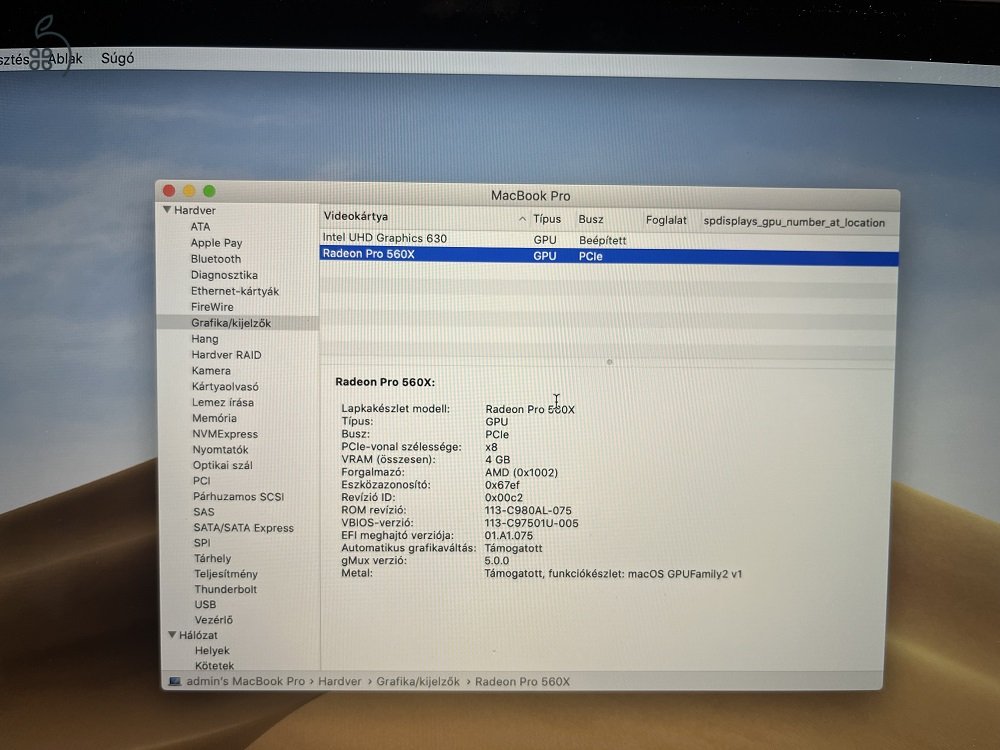This screenshot has height=750, width=1000.
Task: Select the Intel UHD Graphics 630 row
Action: coord(608,239)
